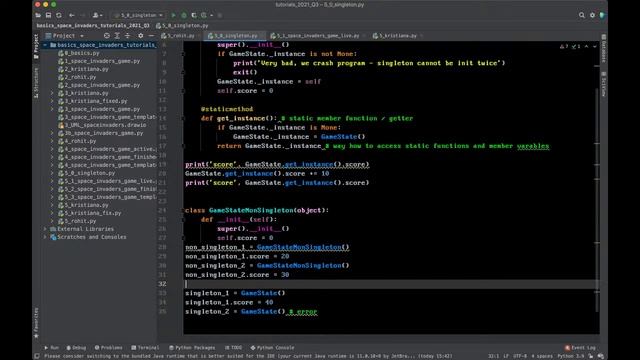The image size is (640, 360).
Task: Open the run configuration dropdown 5_0_singleton
Action: [x=139, y=15]
